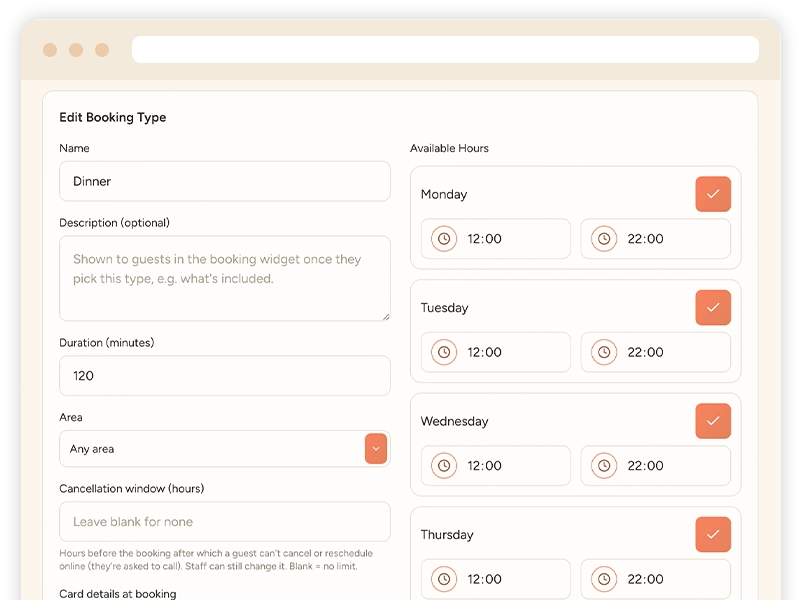Click into the Description textarea
Image resolution: width=800 pixels, height=600 pixels.
pyautogui.click(x=225, y=278)
